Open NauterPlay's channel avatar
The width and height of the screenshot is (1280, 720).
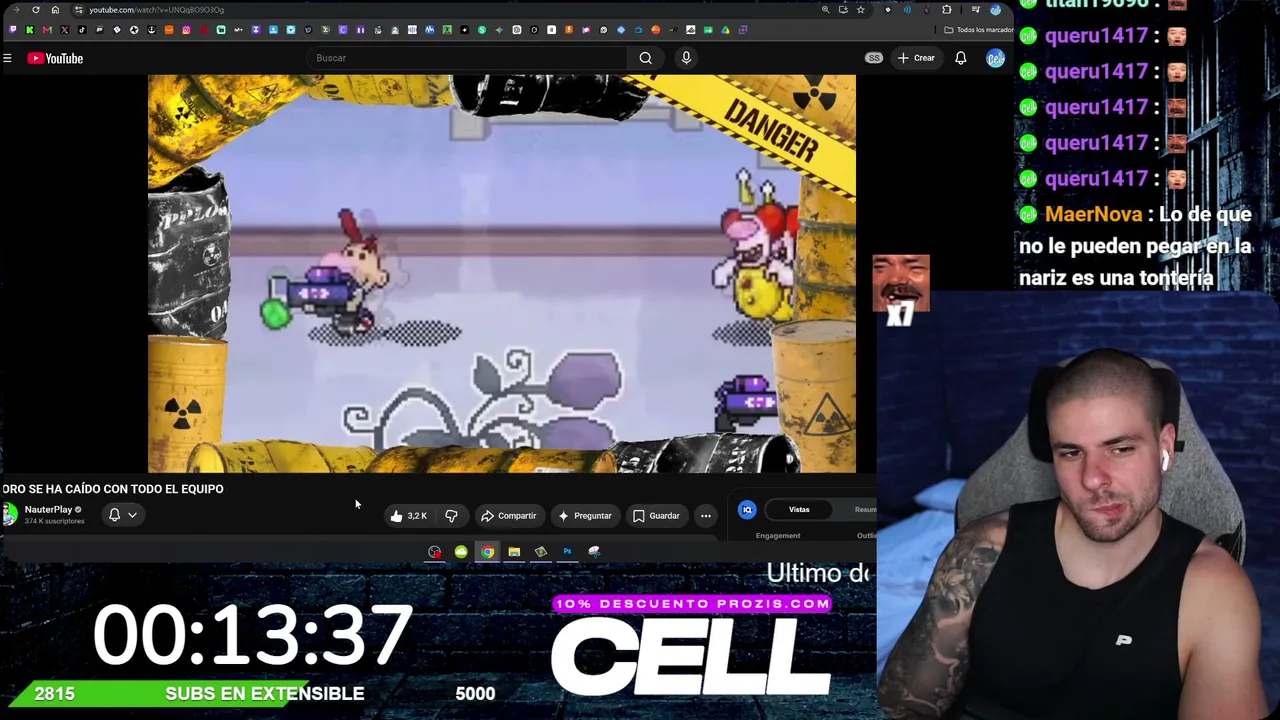10,514
